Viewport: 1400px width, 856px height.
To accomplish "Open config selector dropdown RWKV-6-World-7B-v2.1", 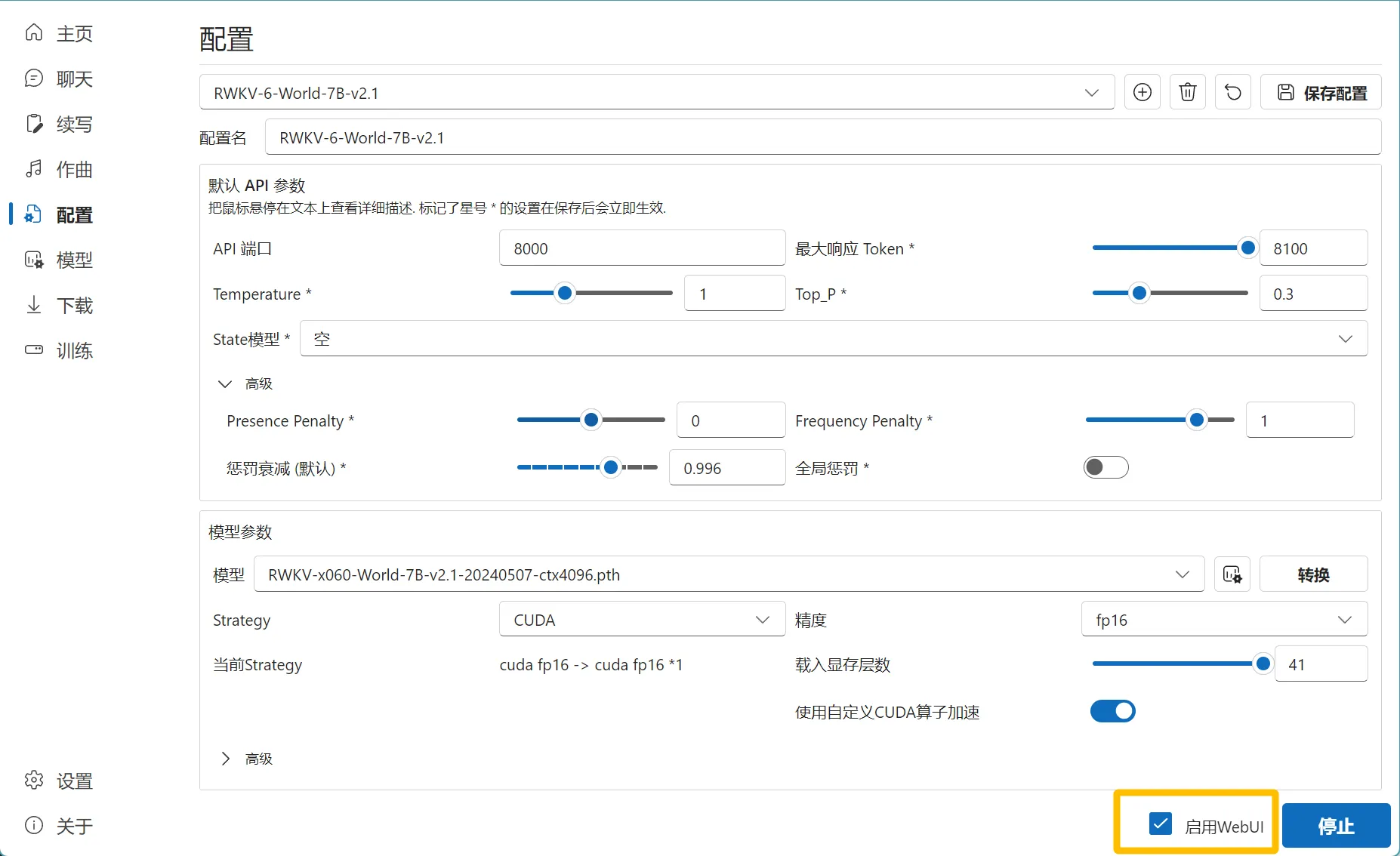I will pos(657,92).
